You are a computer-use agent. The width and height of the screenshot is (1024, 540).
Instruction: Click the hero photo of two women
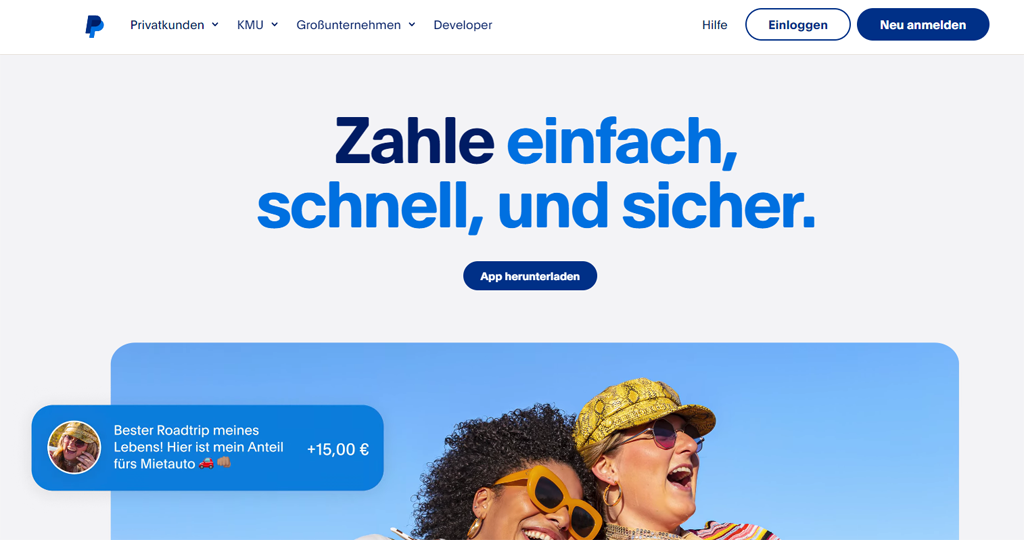pos(534,441)
